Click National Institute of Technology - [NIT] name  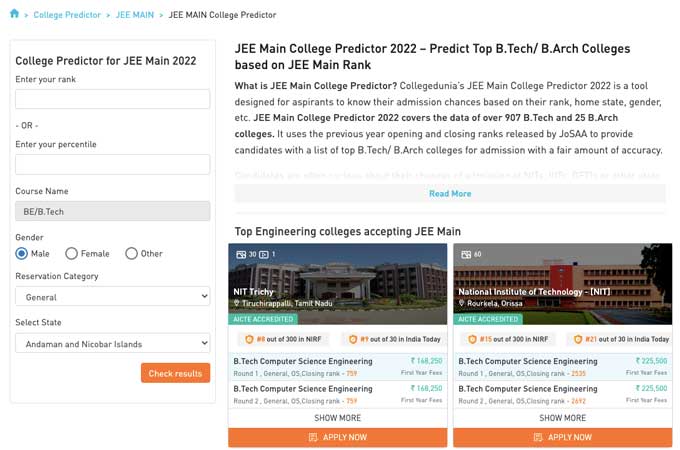pos(534,292)
